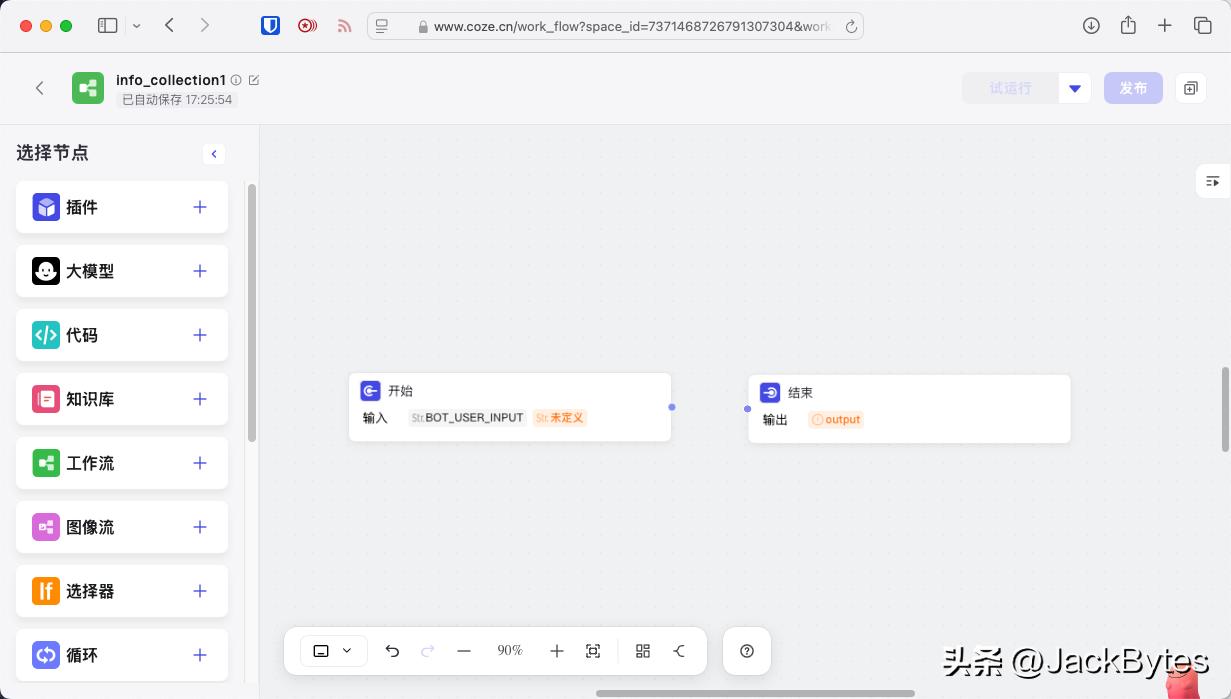1231x699 pixels.
Task: Click the edit icon beside info_collection1
Action: click(x=254, y=80)
